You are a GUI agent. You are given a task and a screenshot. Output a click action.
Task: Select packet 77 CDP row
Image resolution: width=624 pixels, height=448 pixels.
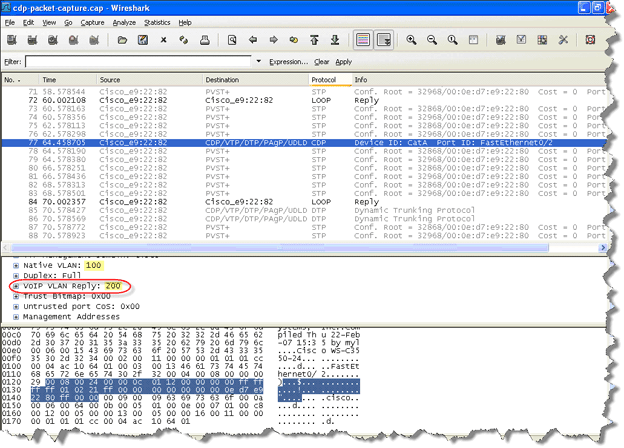304,142
